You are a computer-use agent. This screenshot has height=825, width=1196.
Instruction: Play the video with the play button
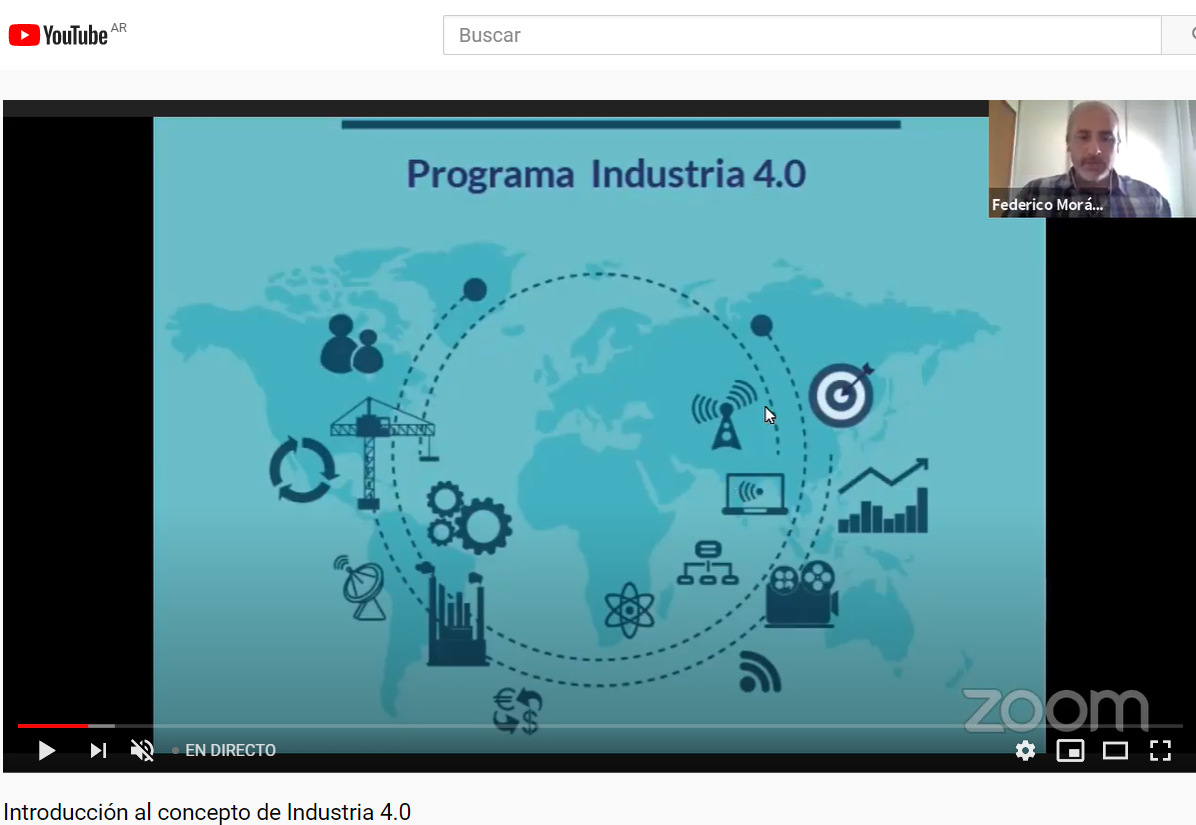47,750
